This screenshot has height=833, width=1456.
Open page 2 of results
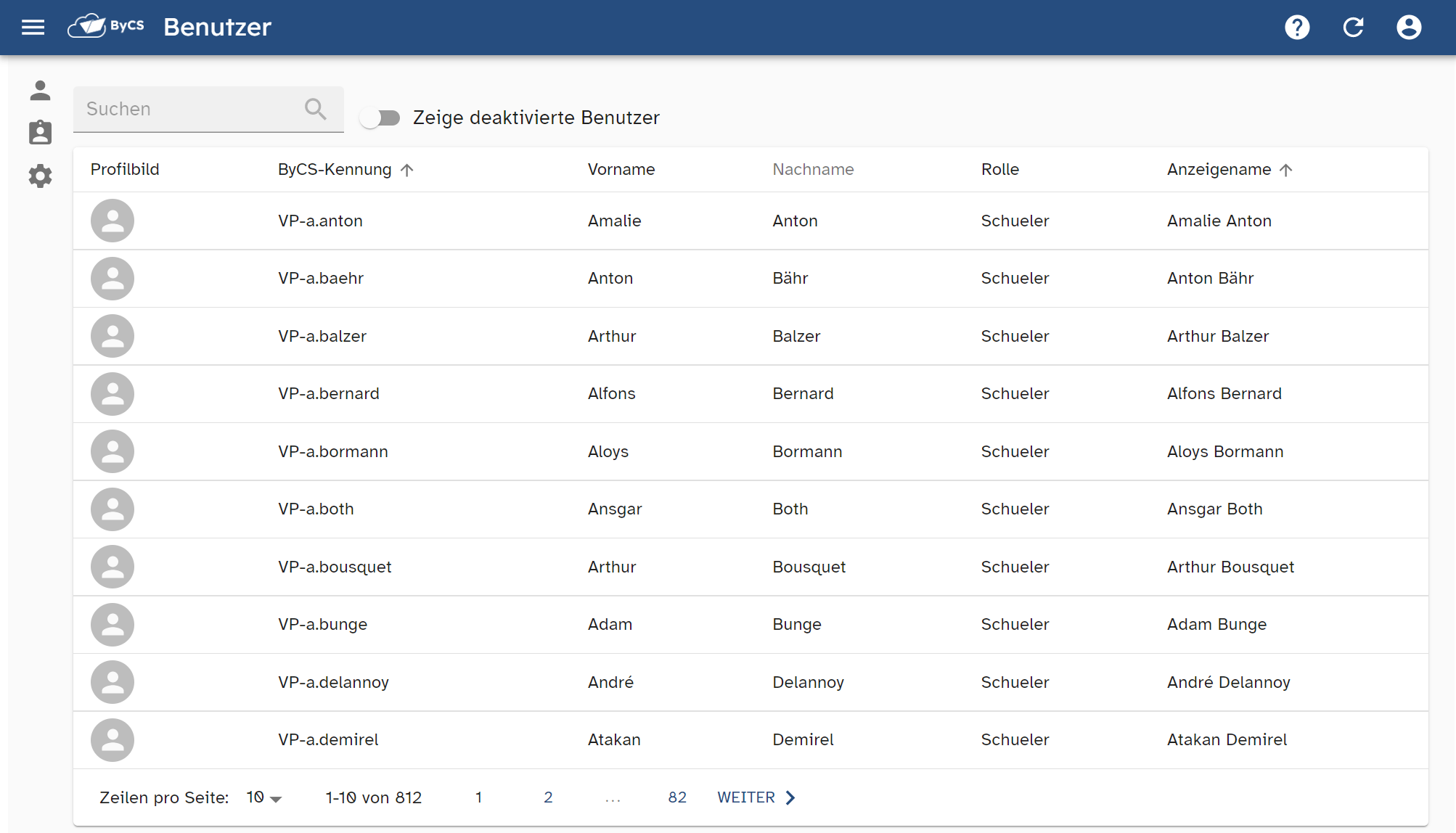[548, 797]
